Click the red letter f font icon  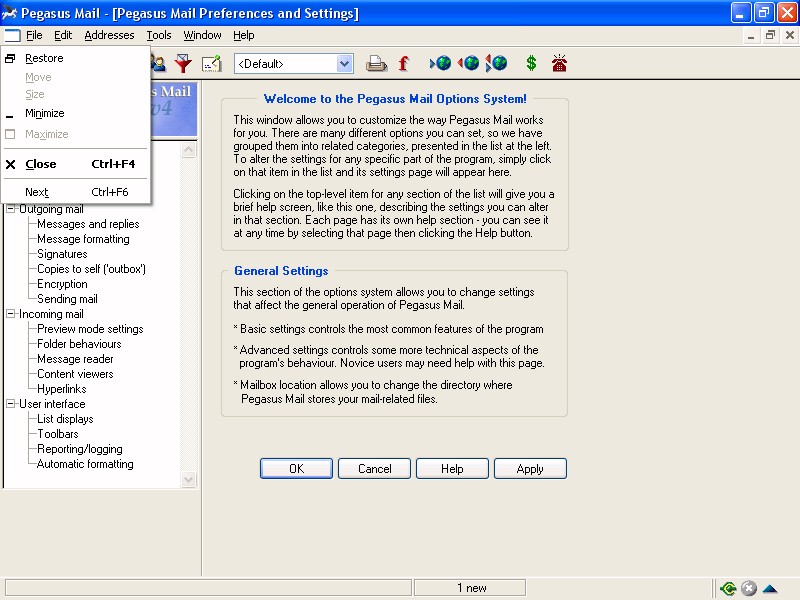404,63
